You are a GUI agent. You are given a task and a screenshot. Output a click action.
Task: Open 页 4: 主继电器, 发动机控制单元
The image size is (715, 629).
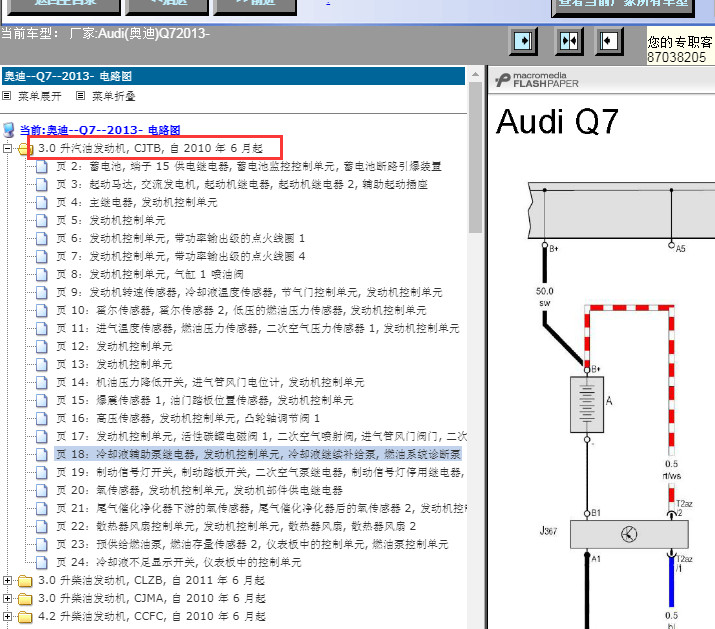[x=137, y=203]
